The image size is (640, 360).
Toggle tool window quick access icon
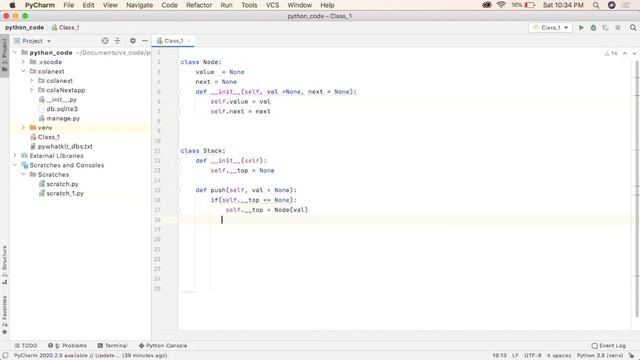coord(5,356)
